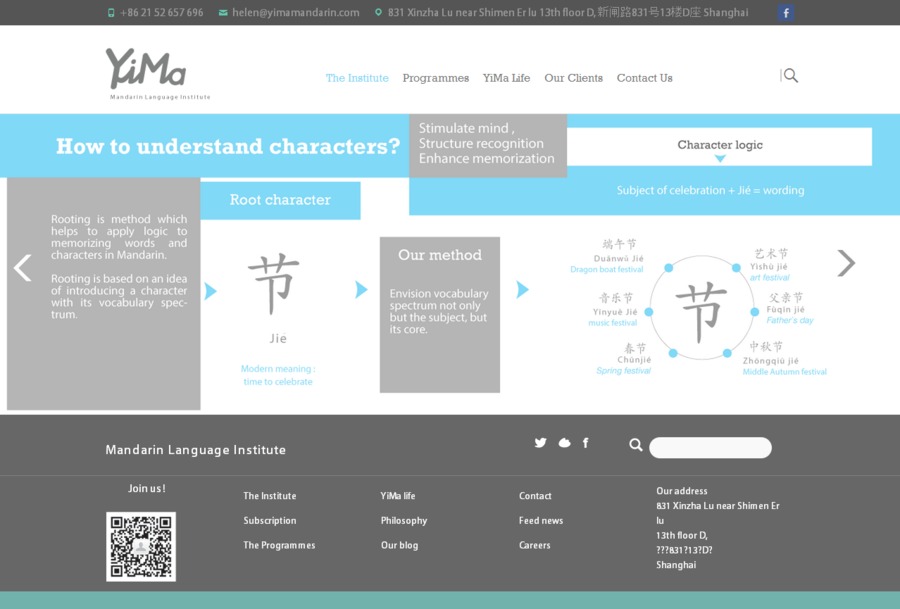This screenshot has width=900, height=609.
Task: Click the Root character label
Action: 280,200
